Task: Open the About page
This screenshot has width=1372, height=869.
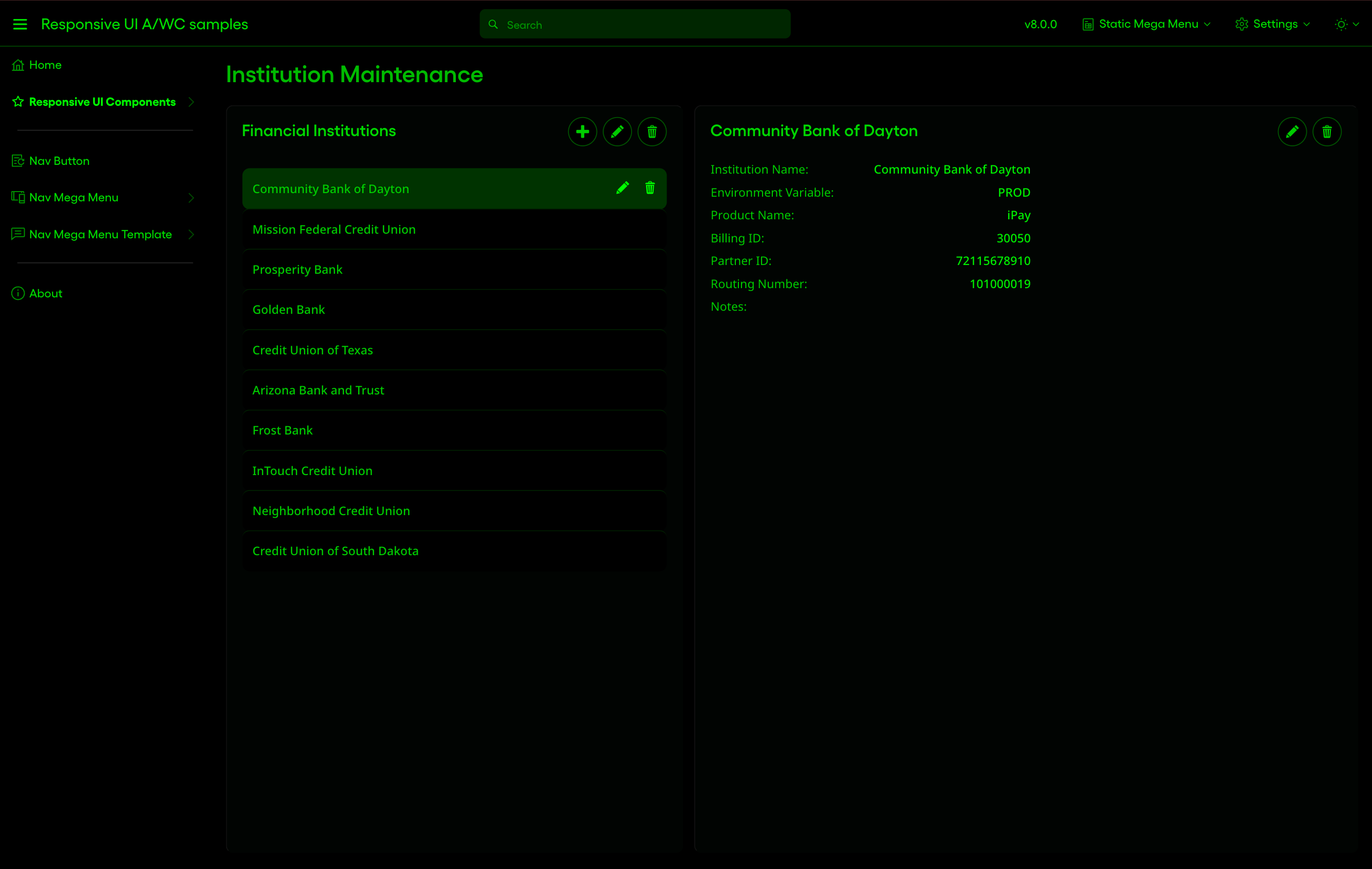Action: (x=46, y=293)
